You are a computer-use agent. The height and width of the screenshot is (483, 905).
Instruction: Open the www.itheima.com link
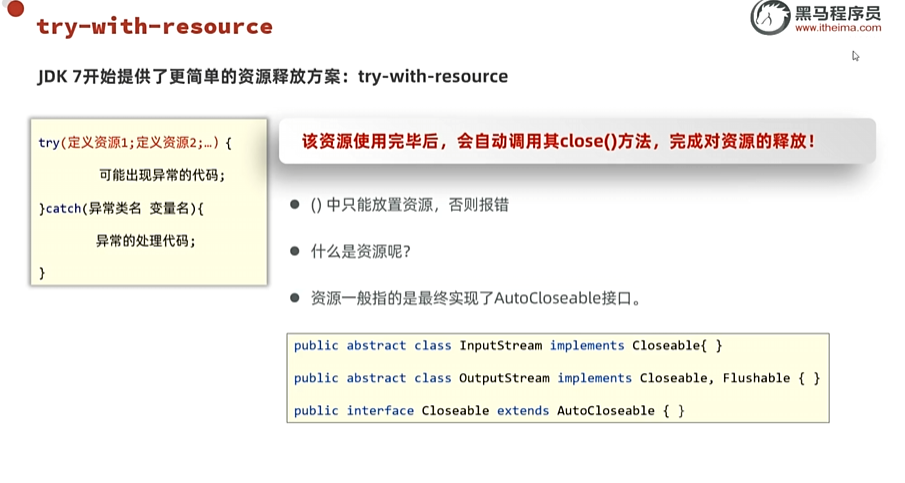pos(838,28)
